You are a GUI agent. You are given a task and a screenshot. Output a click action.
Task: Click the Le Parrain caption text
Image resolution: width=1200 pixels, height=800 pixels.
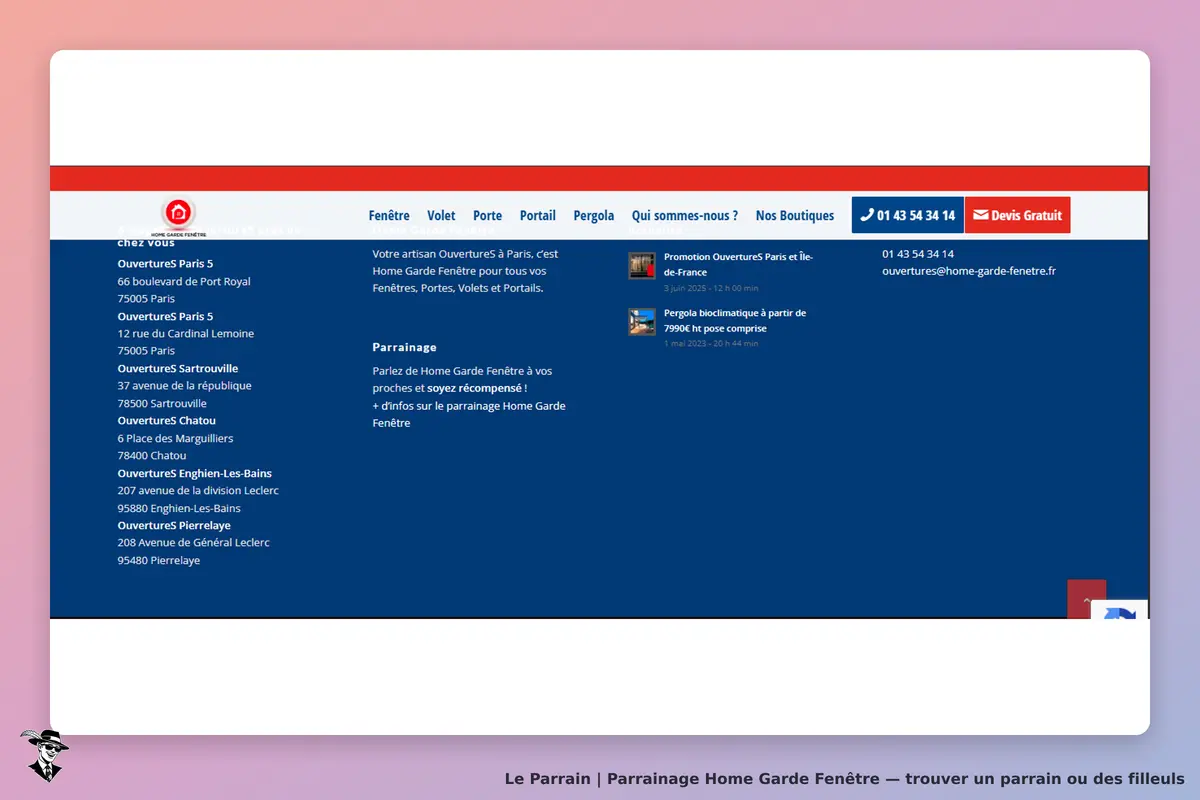(845, 778)
